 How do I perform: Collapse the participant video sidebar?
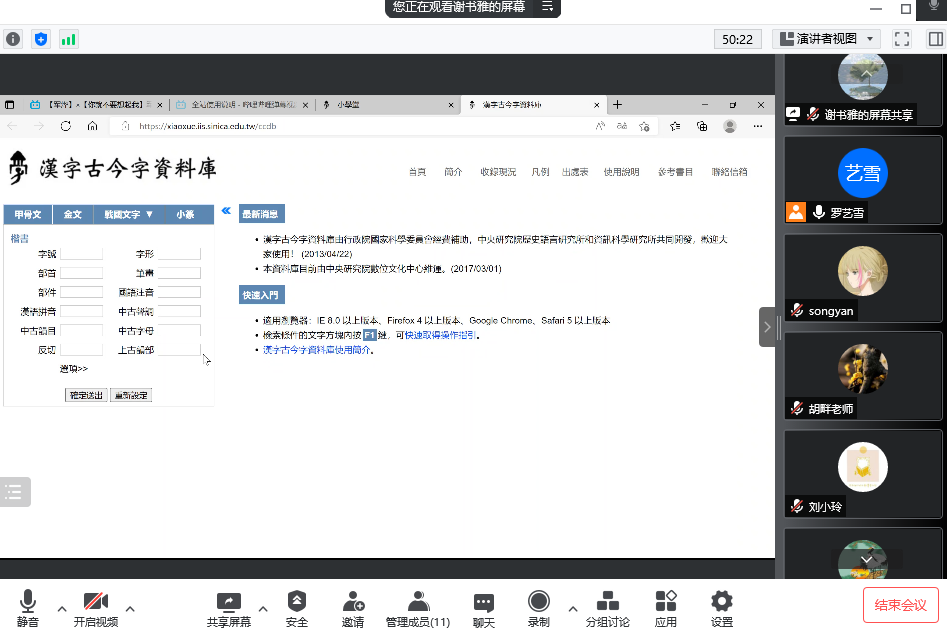[x=767, y=327]
